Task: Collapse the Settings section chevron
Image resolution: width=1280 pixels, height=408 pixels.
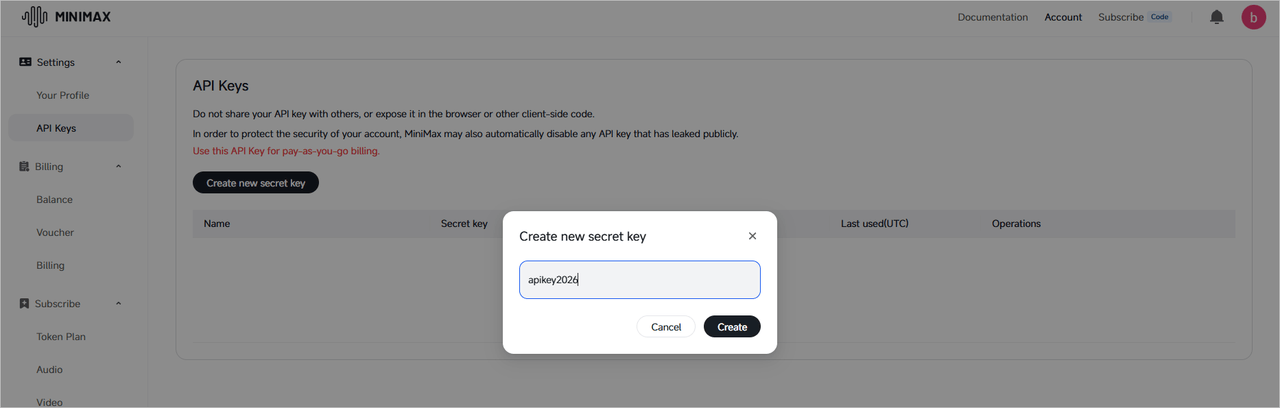Action: coord(118,62)
